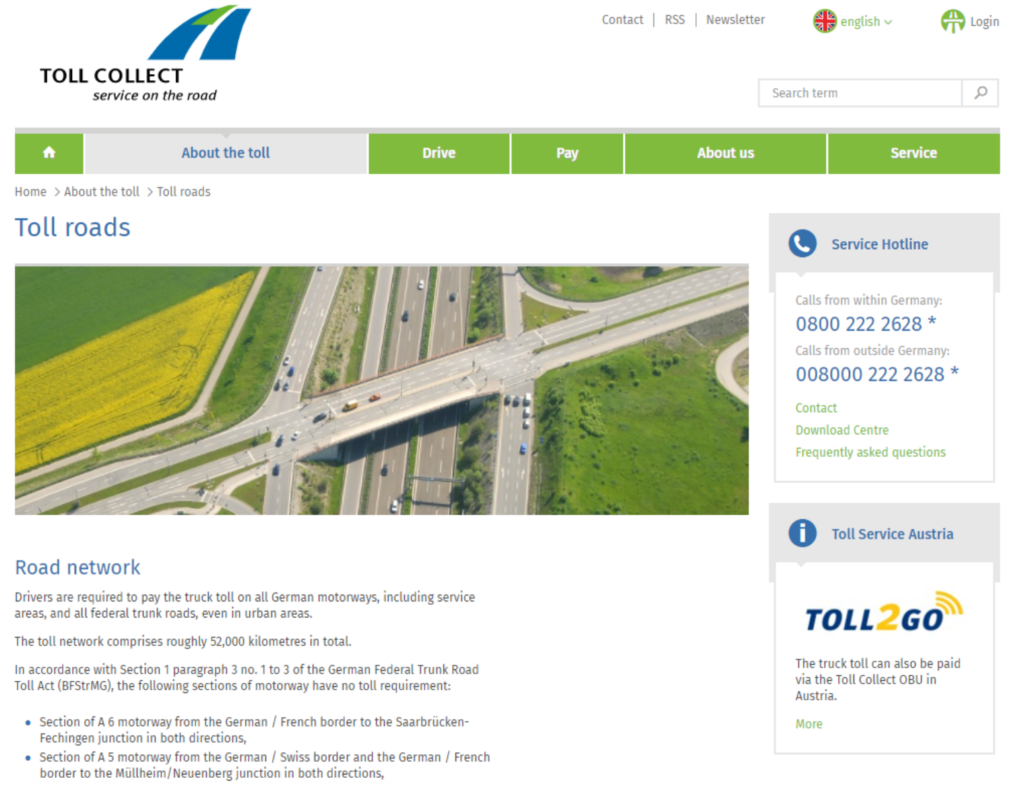Open the english language dropdown

click(866, 22)
